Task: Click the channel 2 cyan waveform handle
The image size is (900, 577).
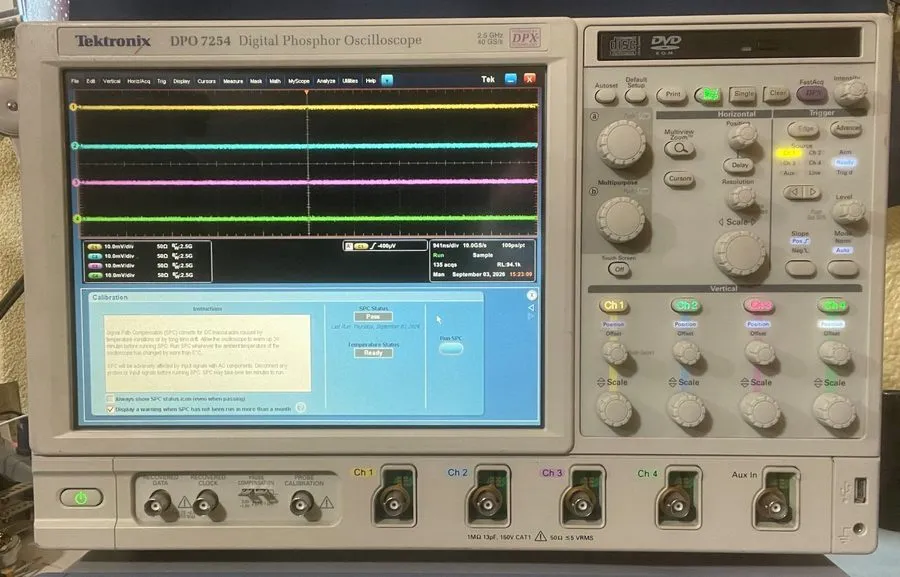Action: pos(74,146)
